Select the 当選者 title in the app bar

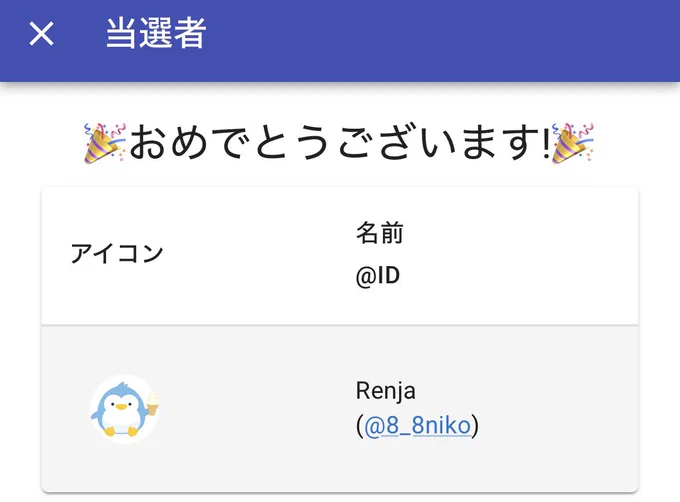(x=156, y=33)
